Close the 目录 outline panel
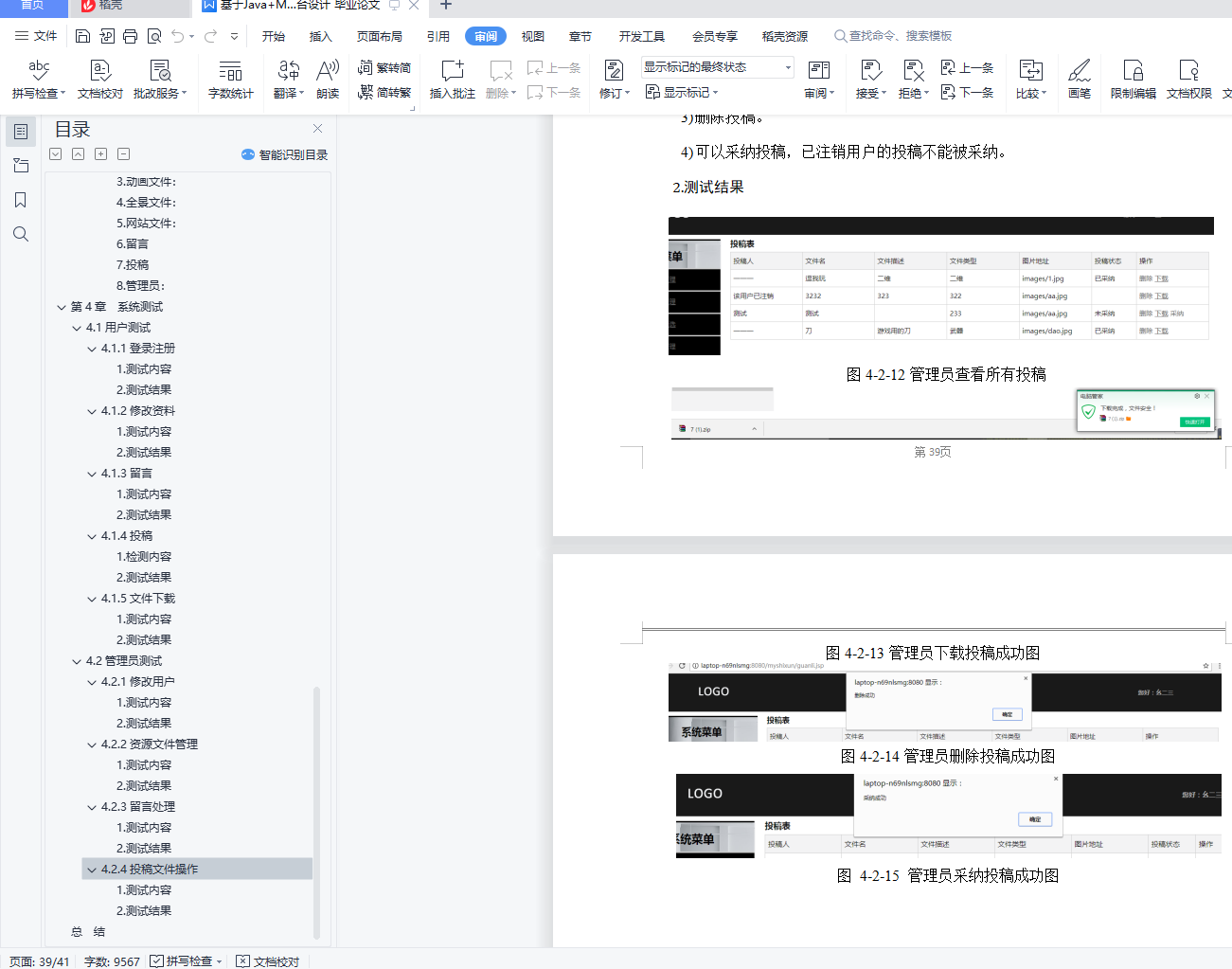The width and height of the screenshot is (1232, 969). click(x=317, y=129)
